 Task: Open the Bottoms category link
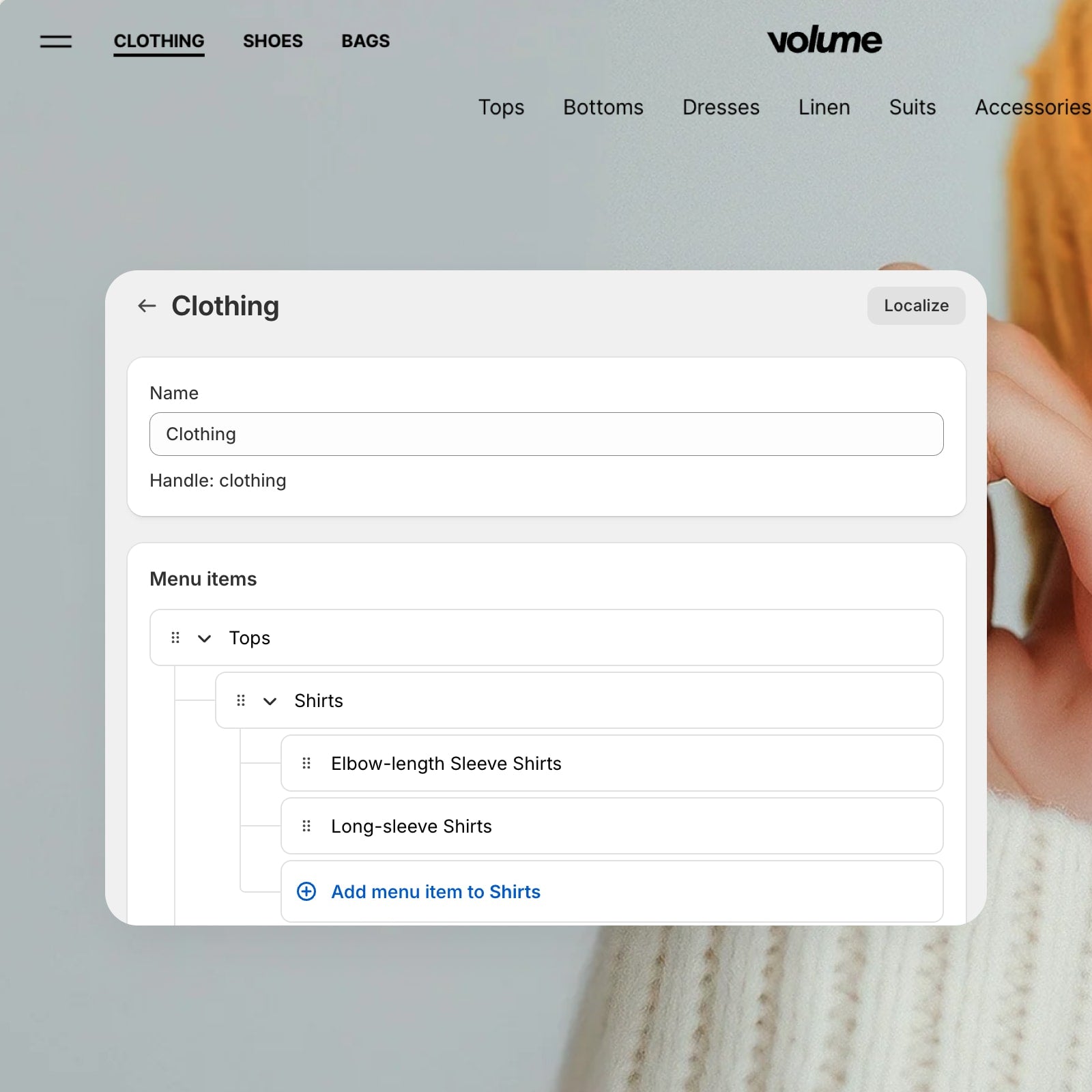click(x=603, y=107)
